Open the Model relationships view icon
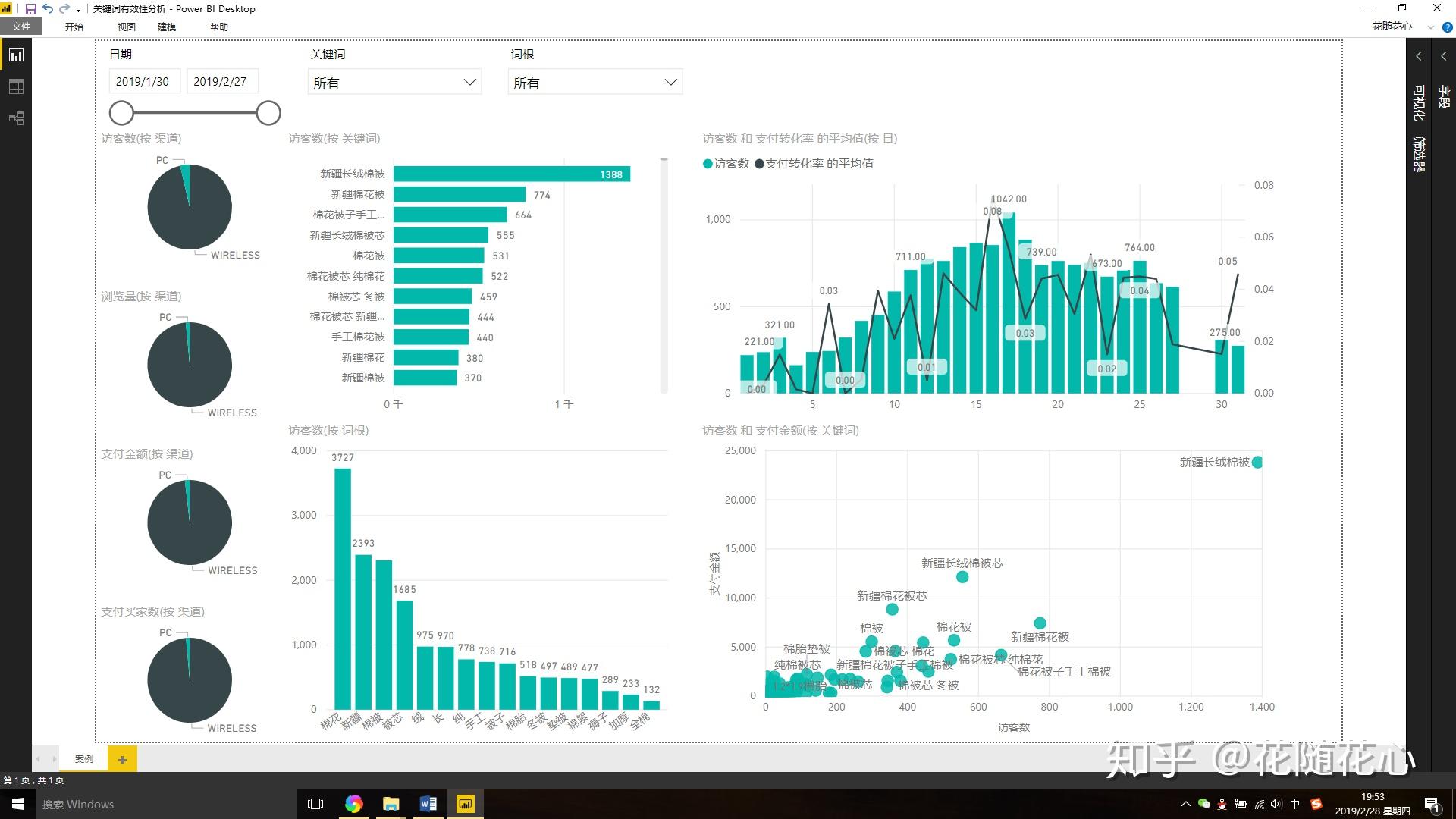 click(16, 118)
